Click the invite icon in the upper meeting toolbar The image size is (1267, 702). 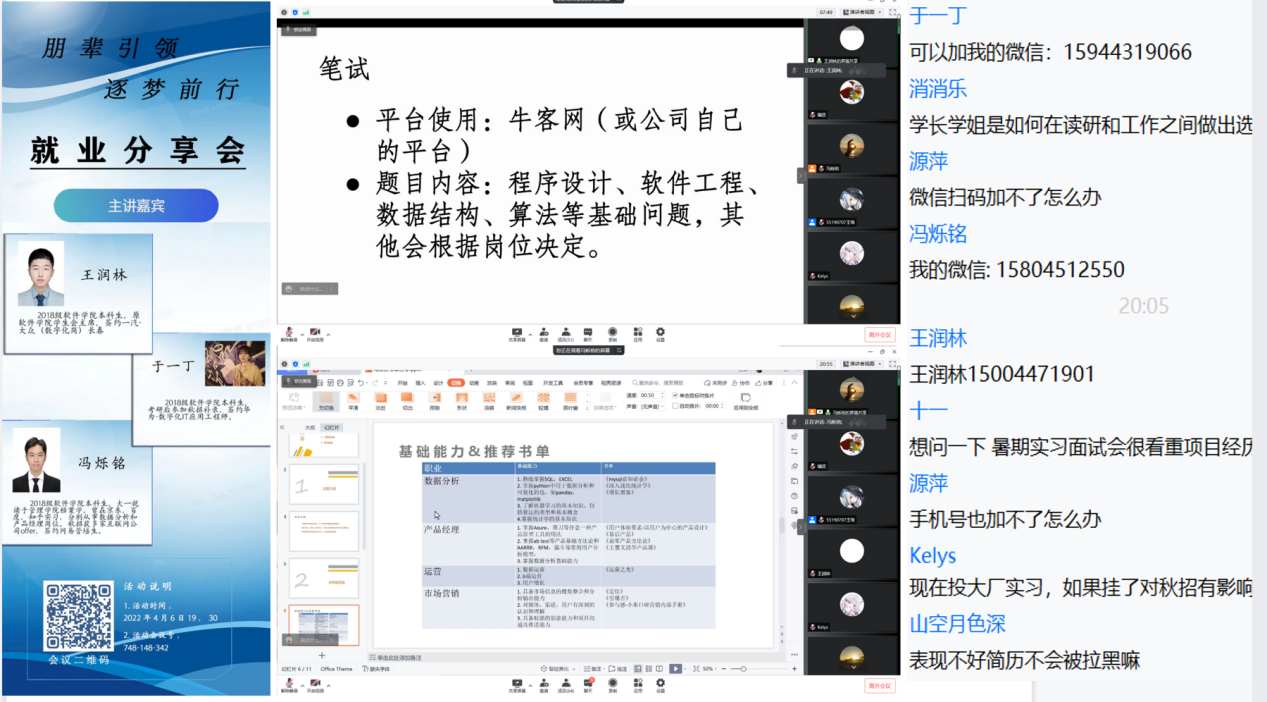pos(544,332)
